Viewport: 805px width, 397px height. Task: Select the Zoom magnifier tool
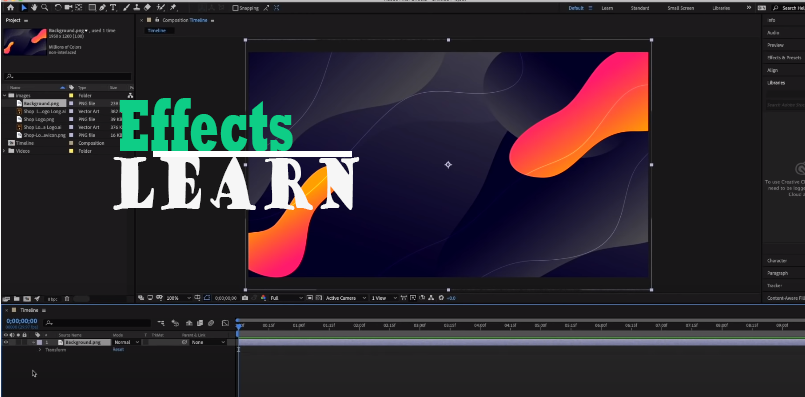coord(45,8)
